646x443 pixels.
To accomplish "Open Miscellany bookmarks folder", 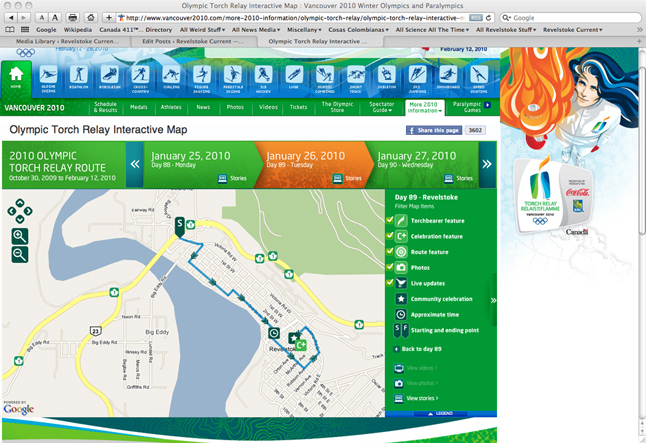I will coord(304,30).
